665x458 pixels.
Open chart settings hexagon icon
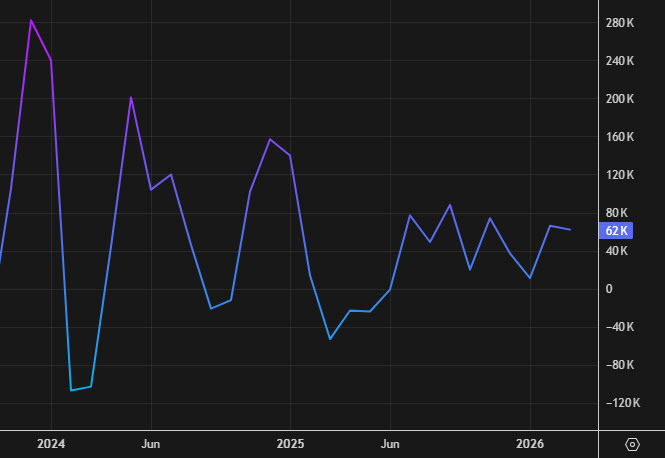[632, 444]
